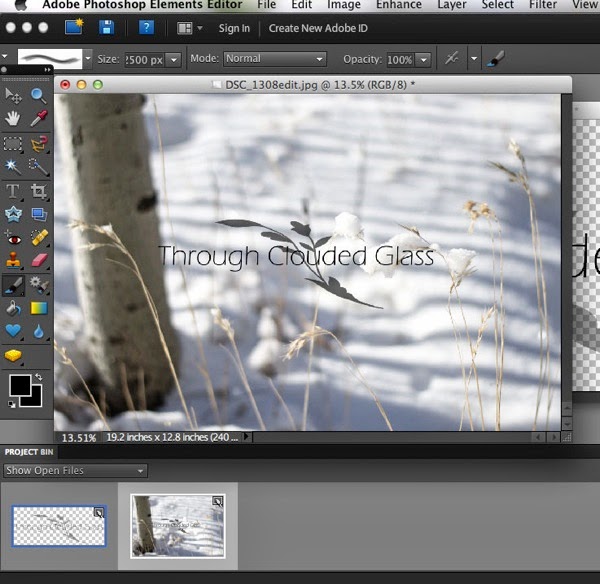
Task: Select the Eraser tool
Action: [x=39, y=261]
